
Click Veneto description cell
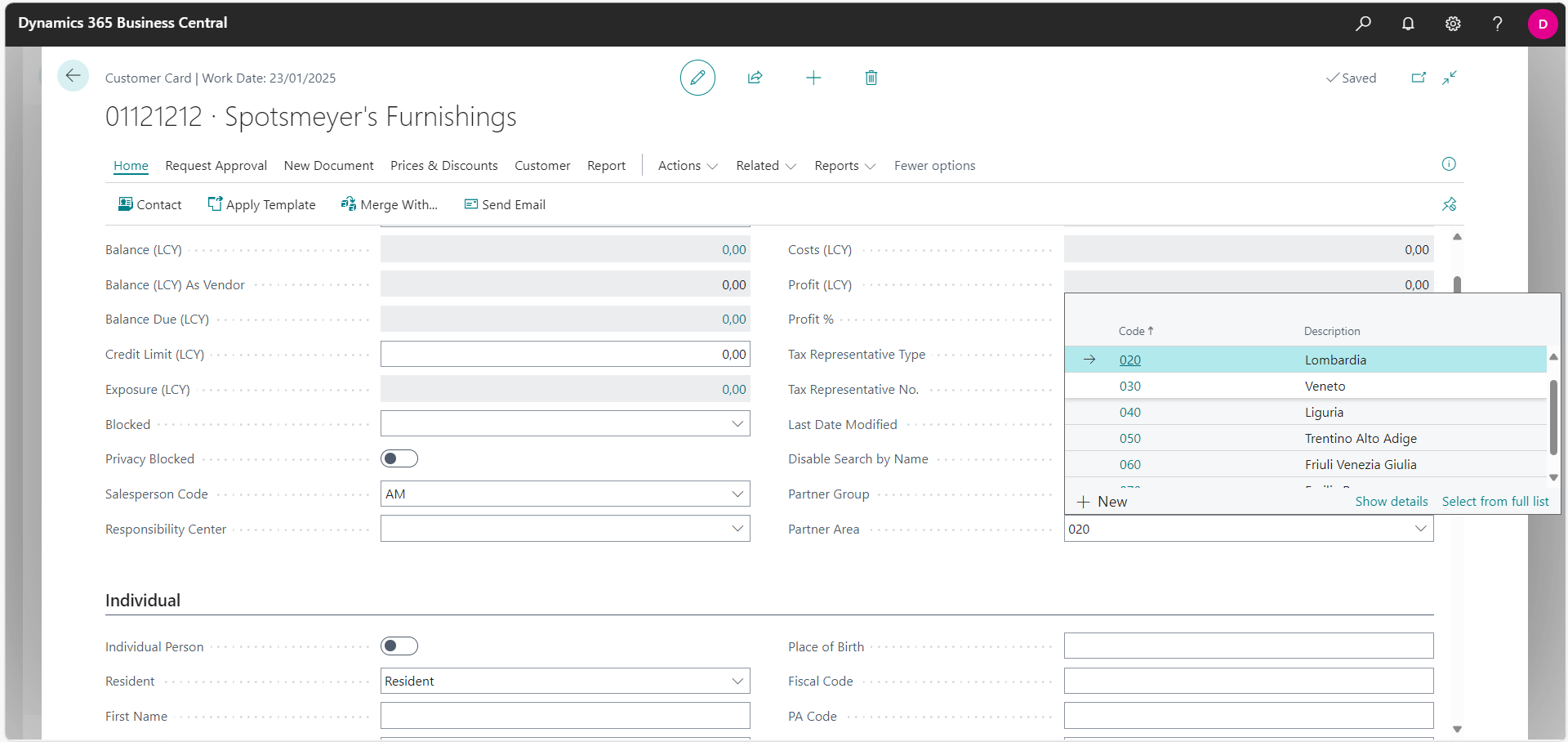click(1325, 386)
